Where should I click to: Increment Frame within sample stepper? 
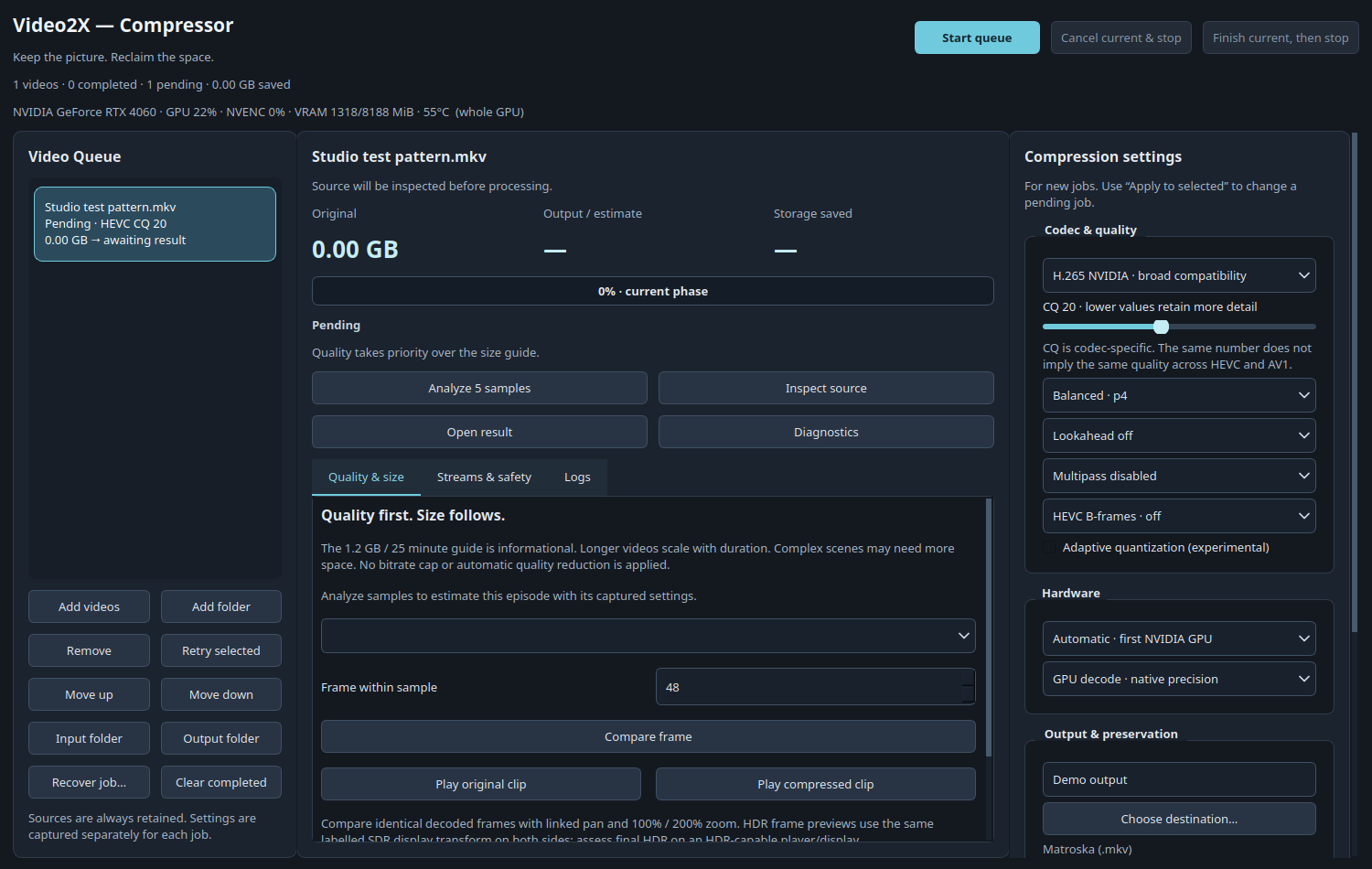pos(969,678)
